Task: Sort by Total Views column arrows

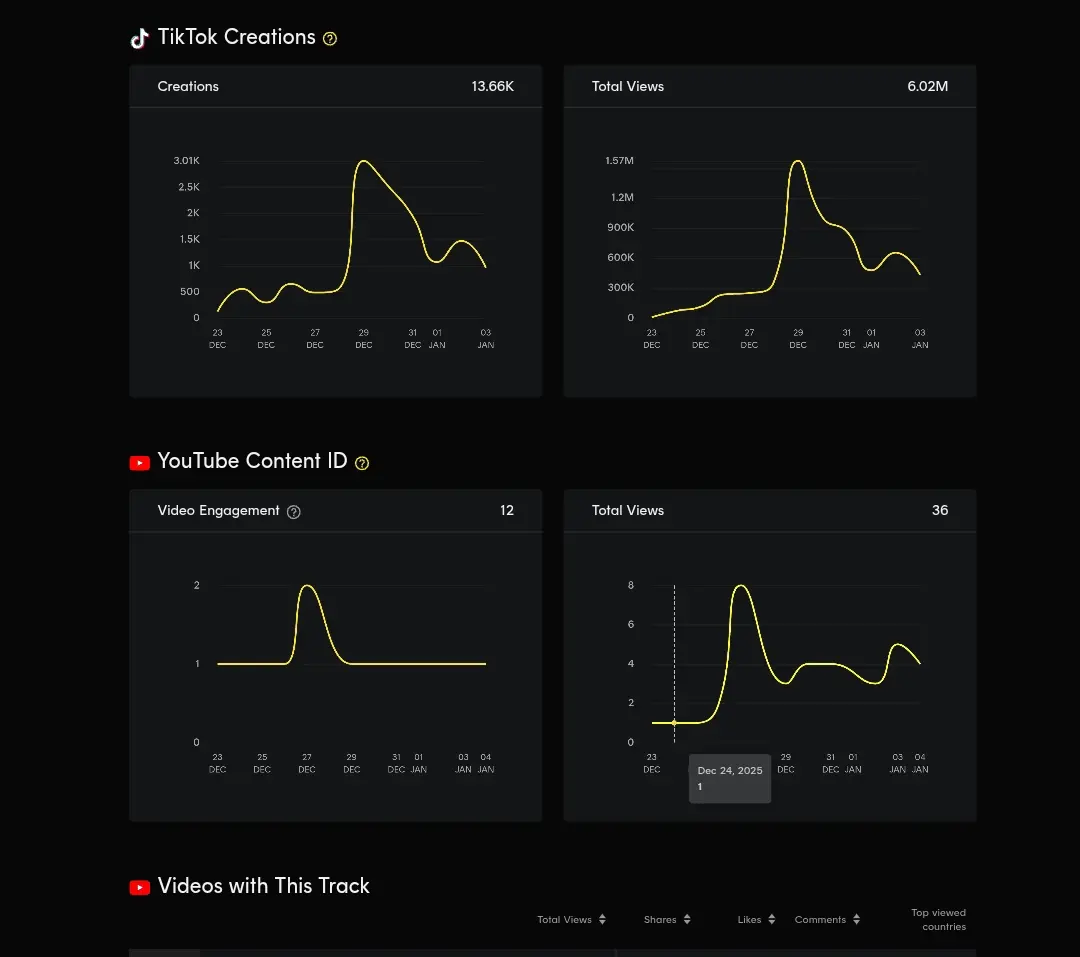Action: point(602,919)
